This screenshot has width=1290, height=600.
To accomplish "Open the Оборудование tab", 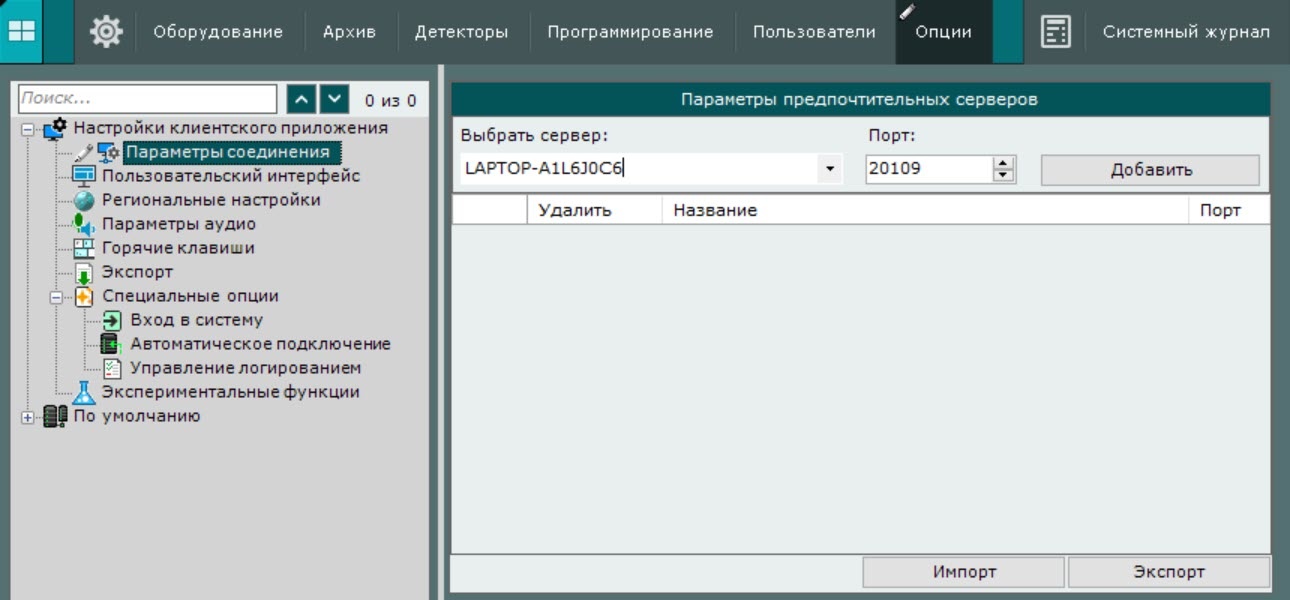I will tap(217, 32).
